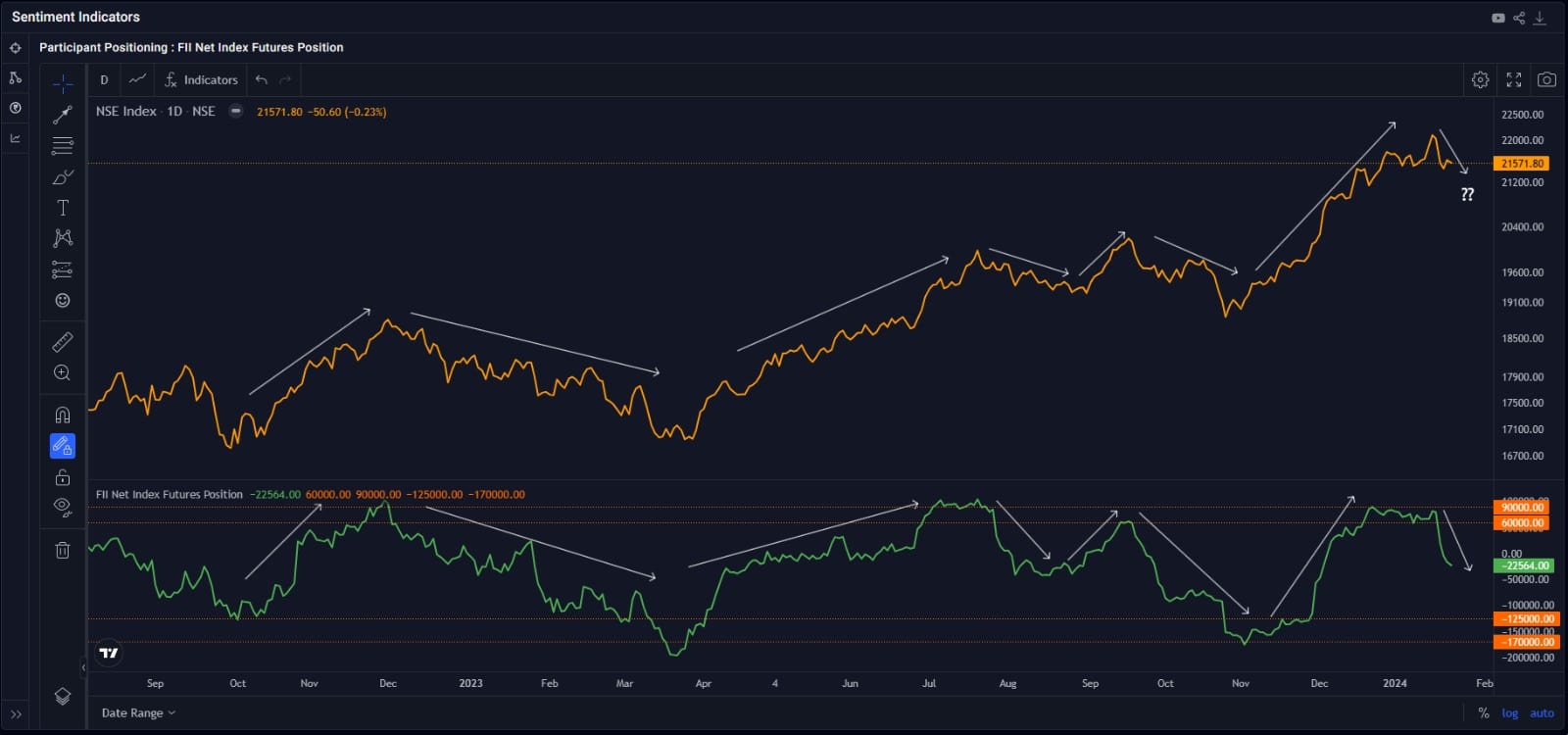1568x735 pixels.
Task: Click the NSE Index 1D NSE legend
Action: (155, 111)
